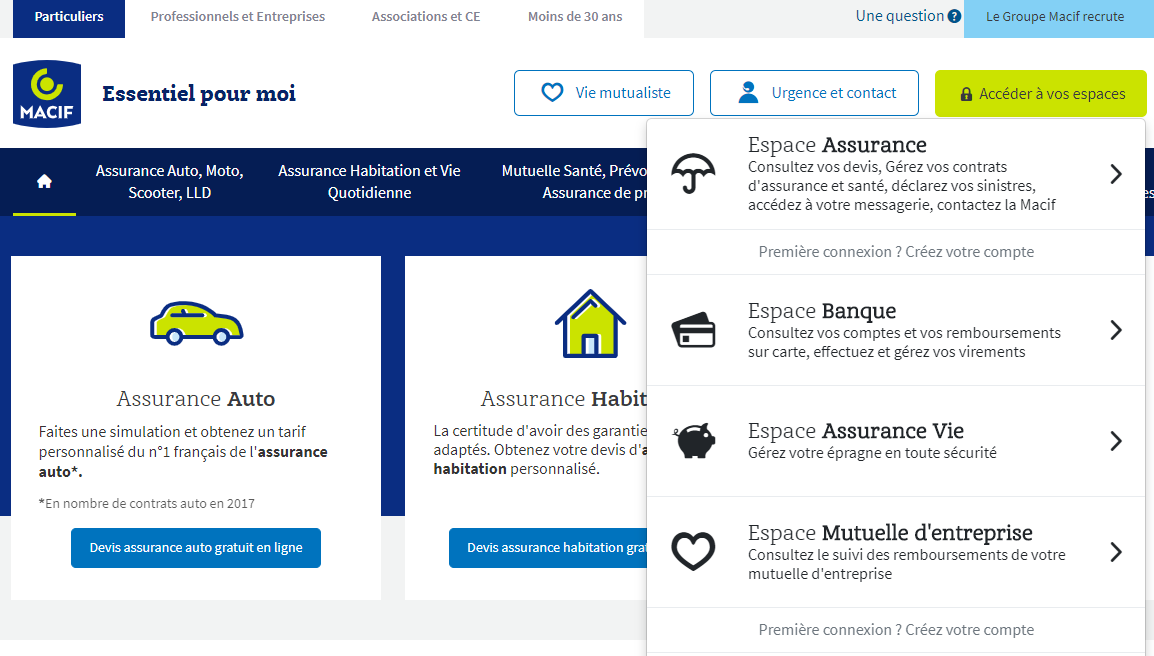Click the heart icon beside Espace Mutuelle d'entreprise

pyautogui.click(x=693, y=550)
